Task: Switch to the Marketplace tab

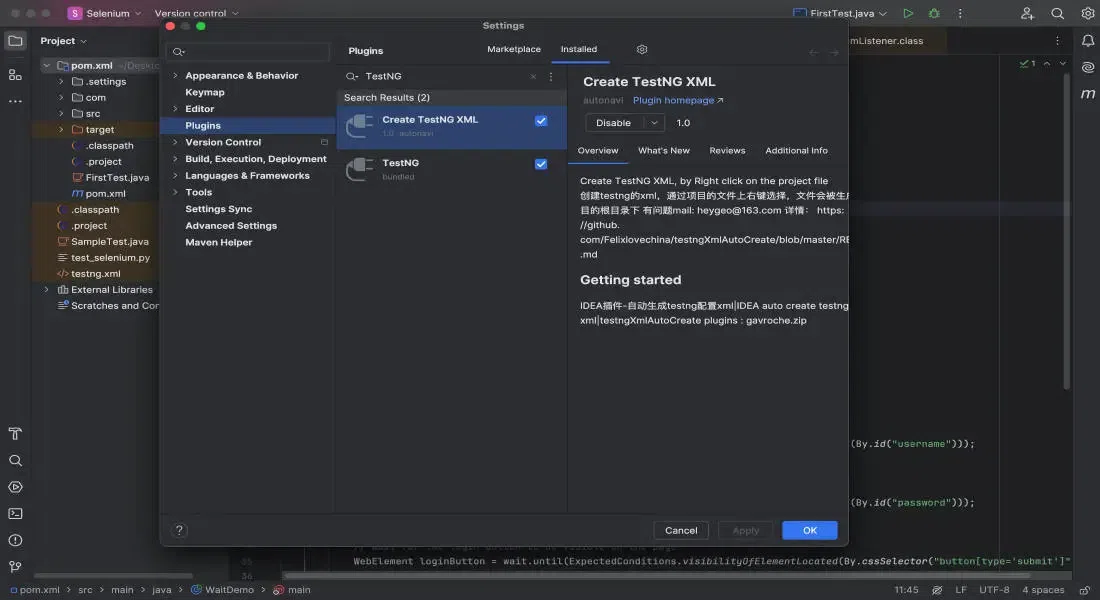Action: (514, 49)
